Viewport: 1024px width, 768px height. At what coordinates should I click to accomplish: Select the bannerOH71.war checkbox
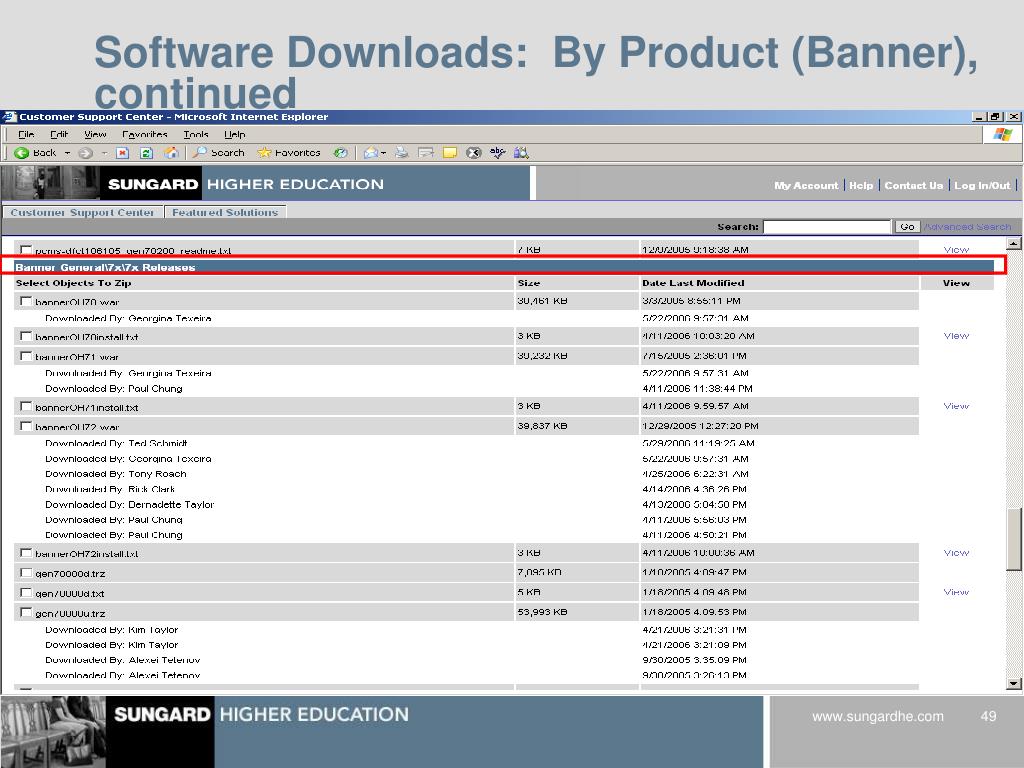click(x=26, y=356)
